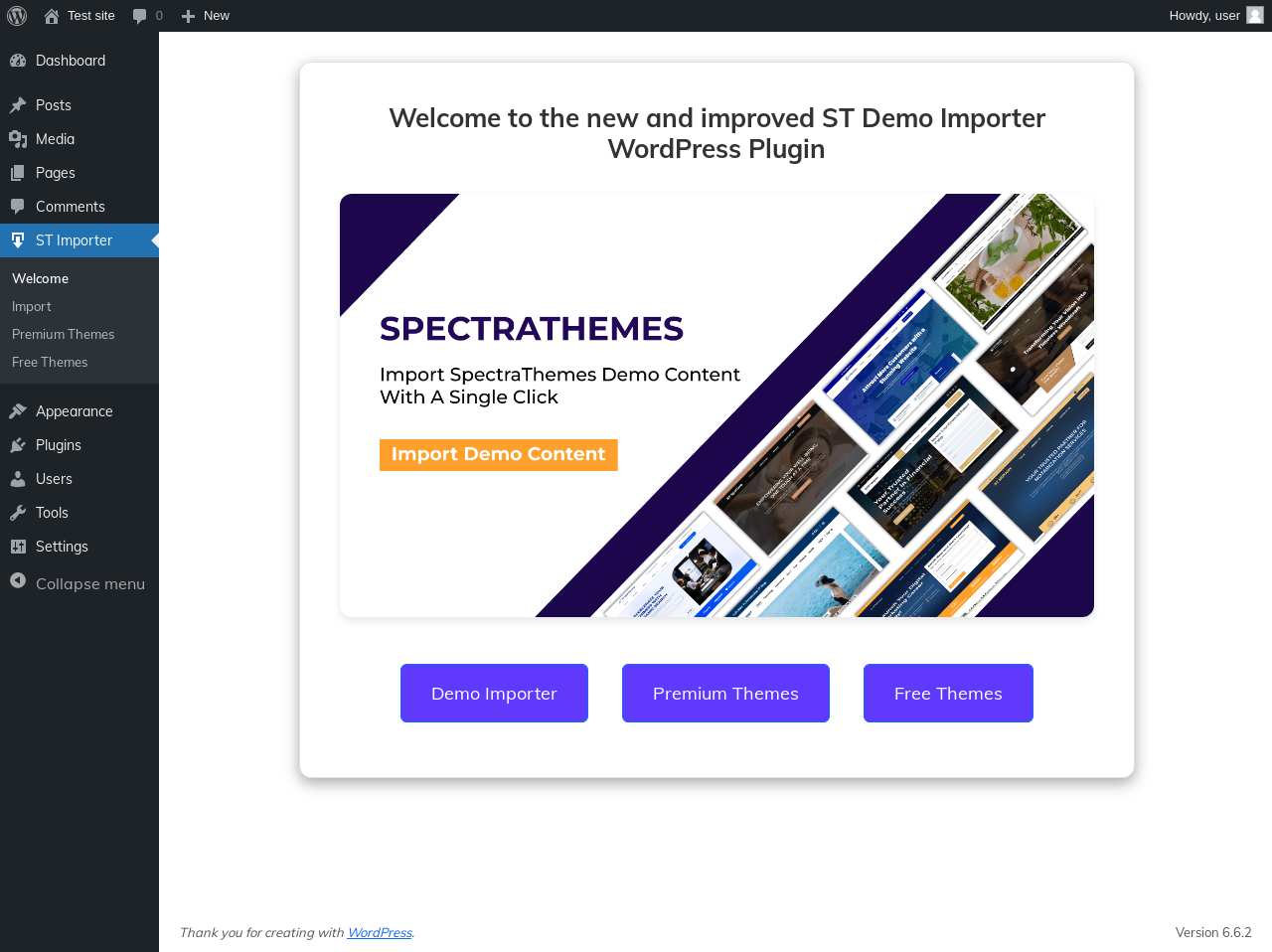The image size is (1272, 952).
Task: Click the Import SpectraThemes Demo Content tagline
Action: pos(559,386)
